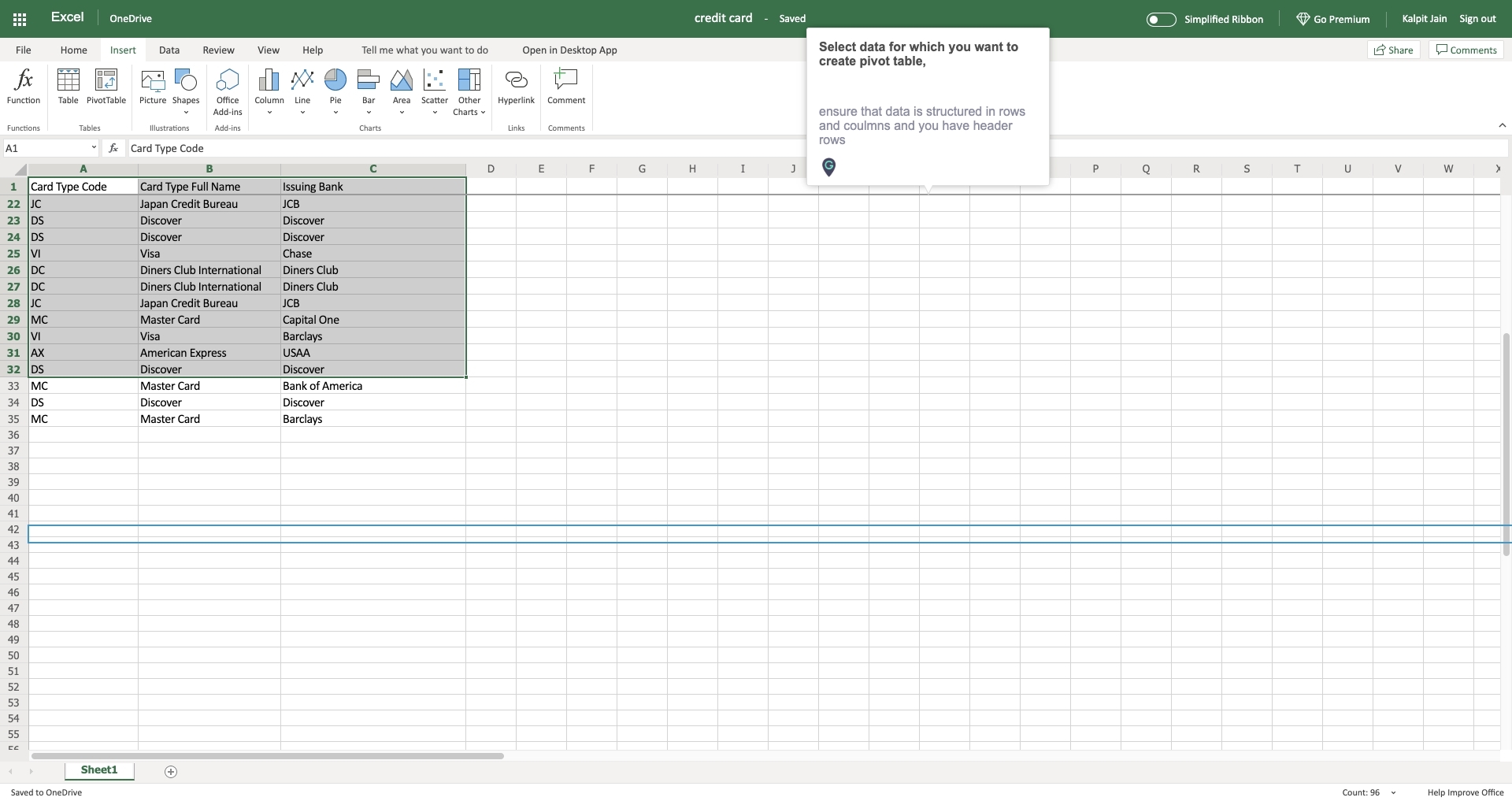
Task: Select cell American Express
Action: point(209,353)
